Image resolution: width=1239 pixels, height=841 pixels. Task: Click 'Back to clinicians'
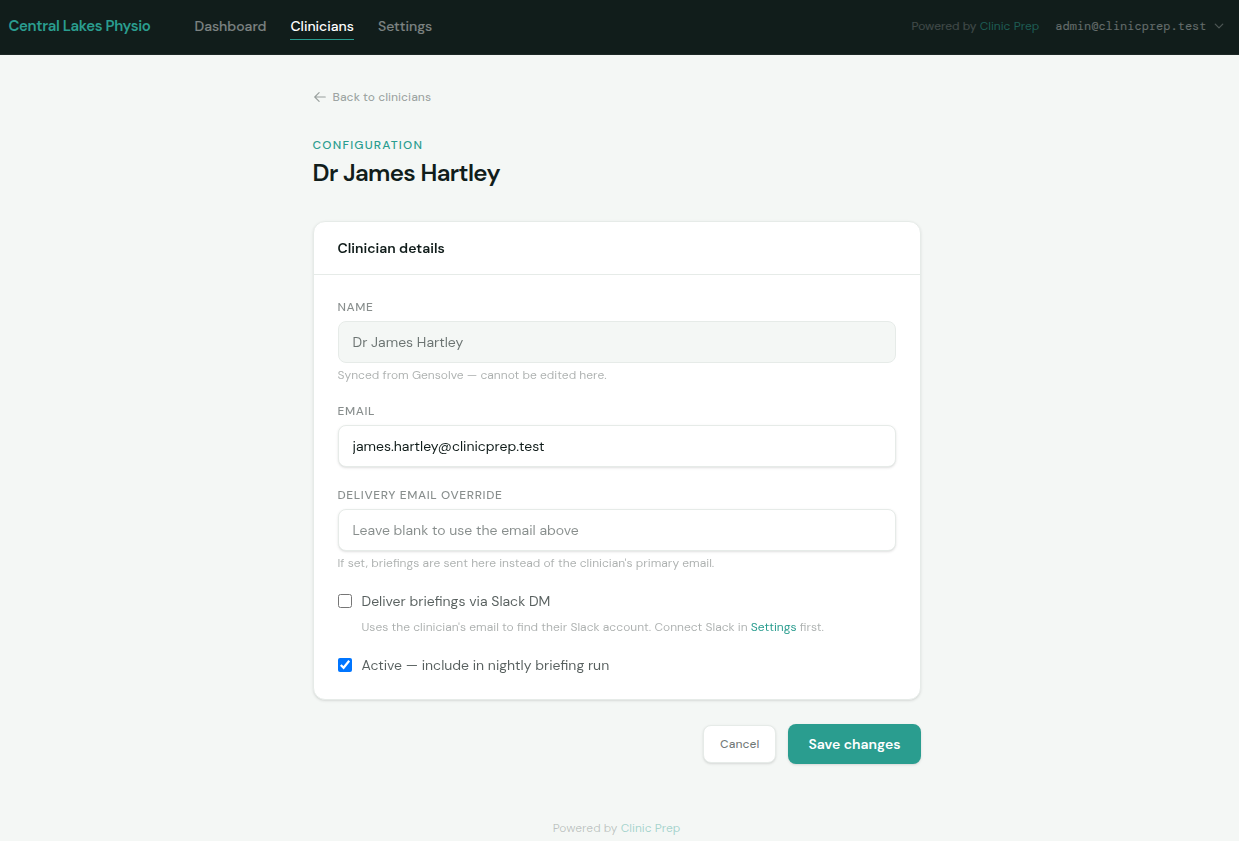381,96
